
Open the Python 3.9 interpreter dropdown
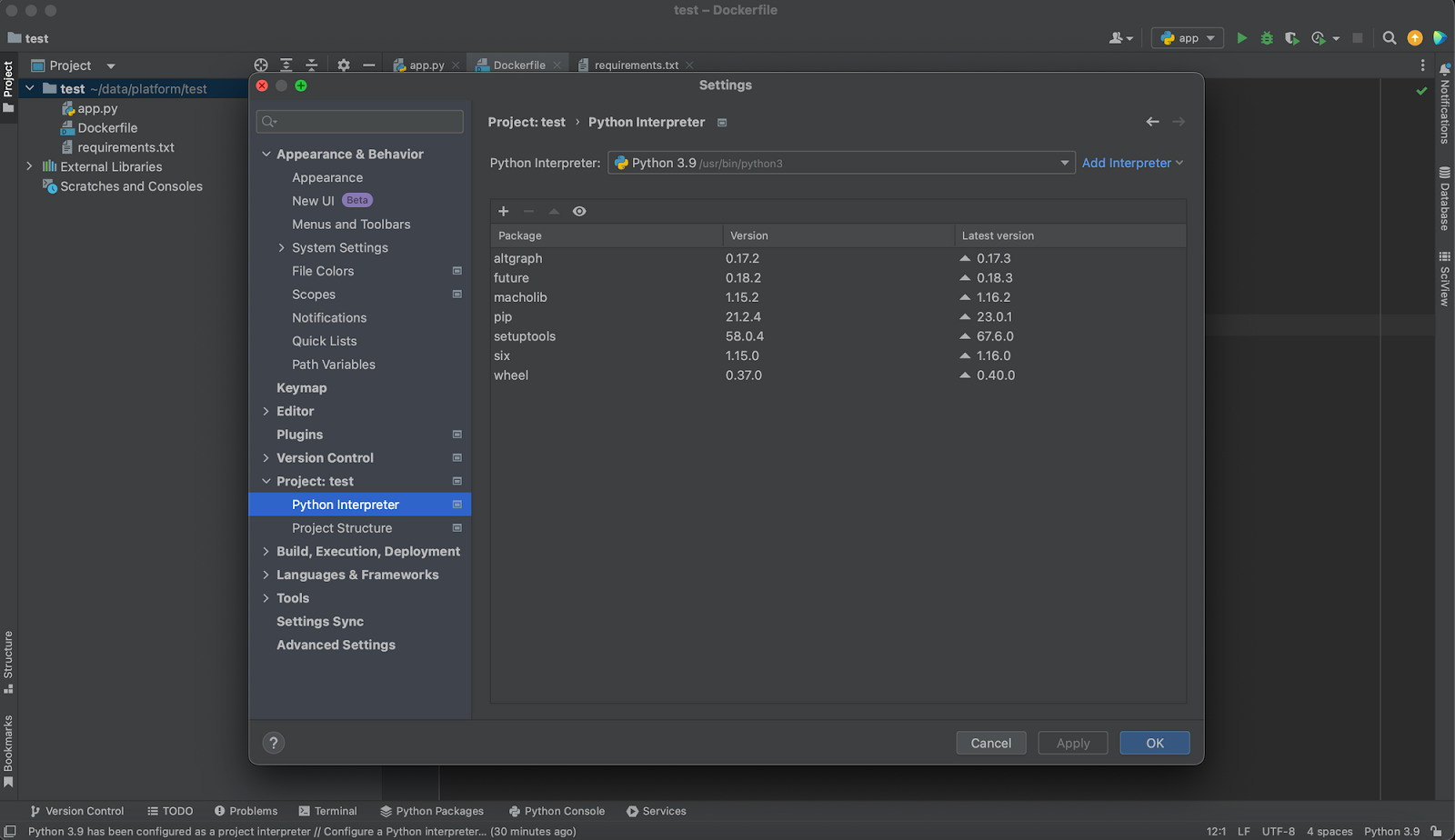(x=1062, y=163)
